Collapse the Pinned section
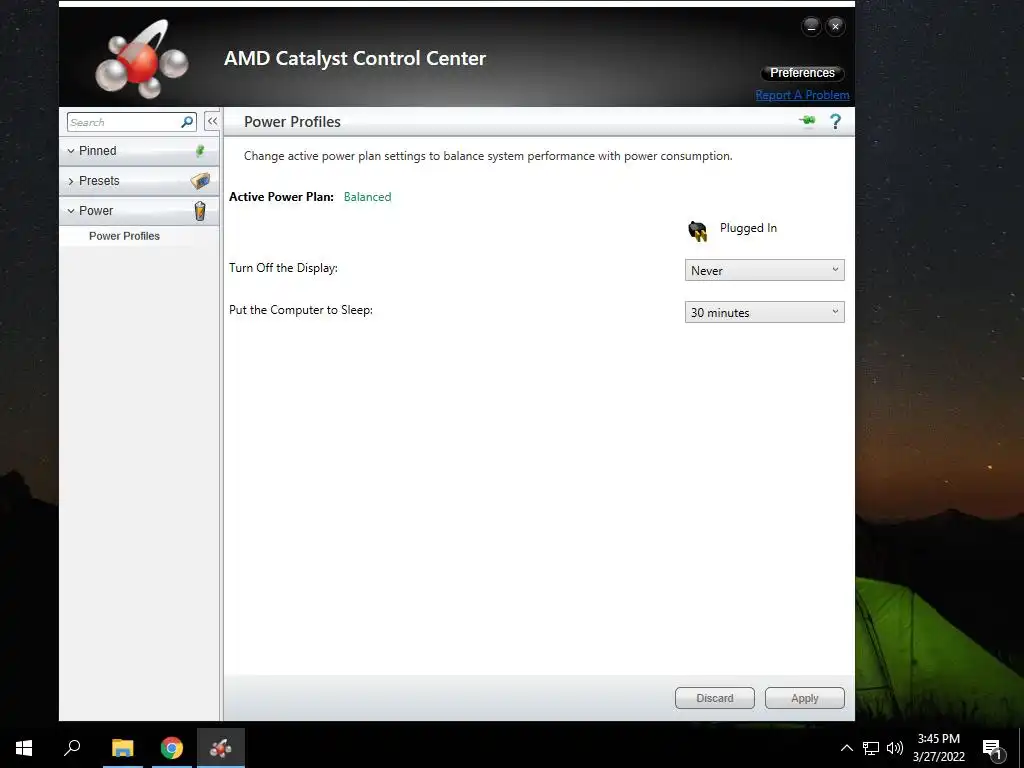The width and height of the screenshot is (1024, 768). point(71,151)
